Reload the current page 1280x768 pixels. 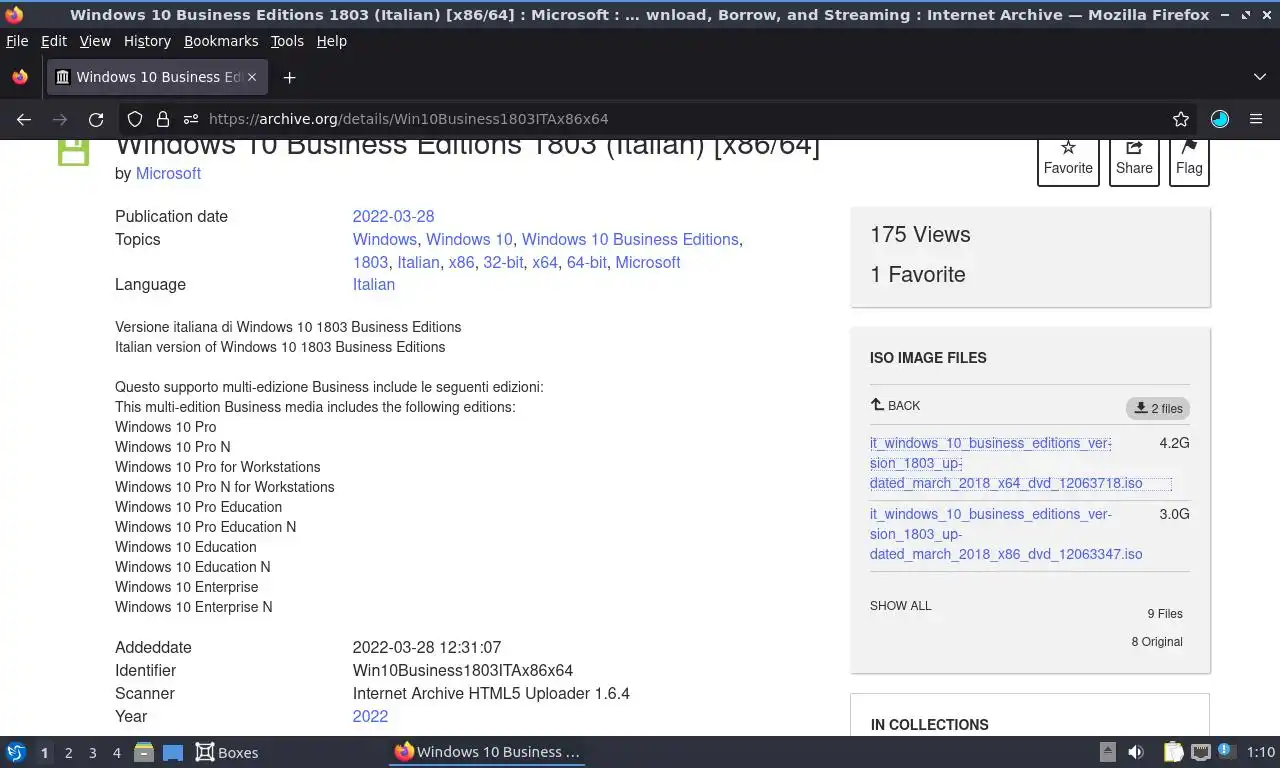(x=96, y=119)
